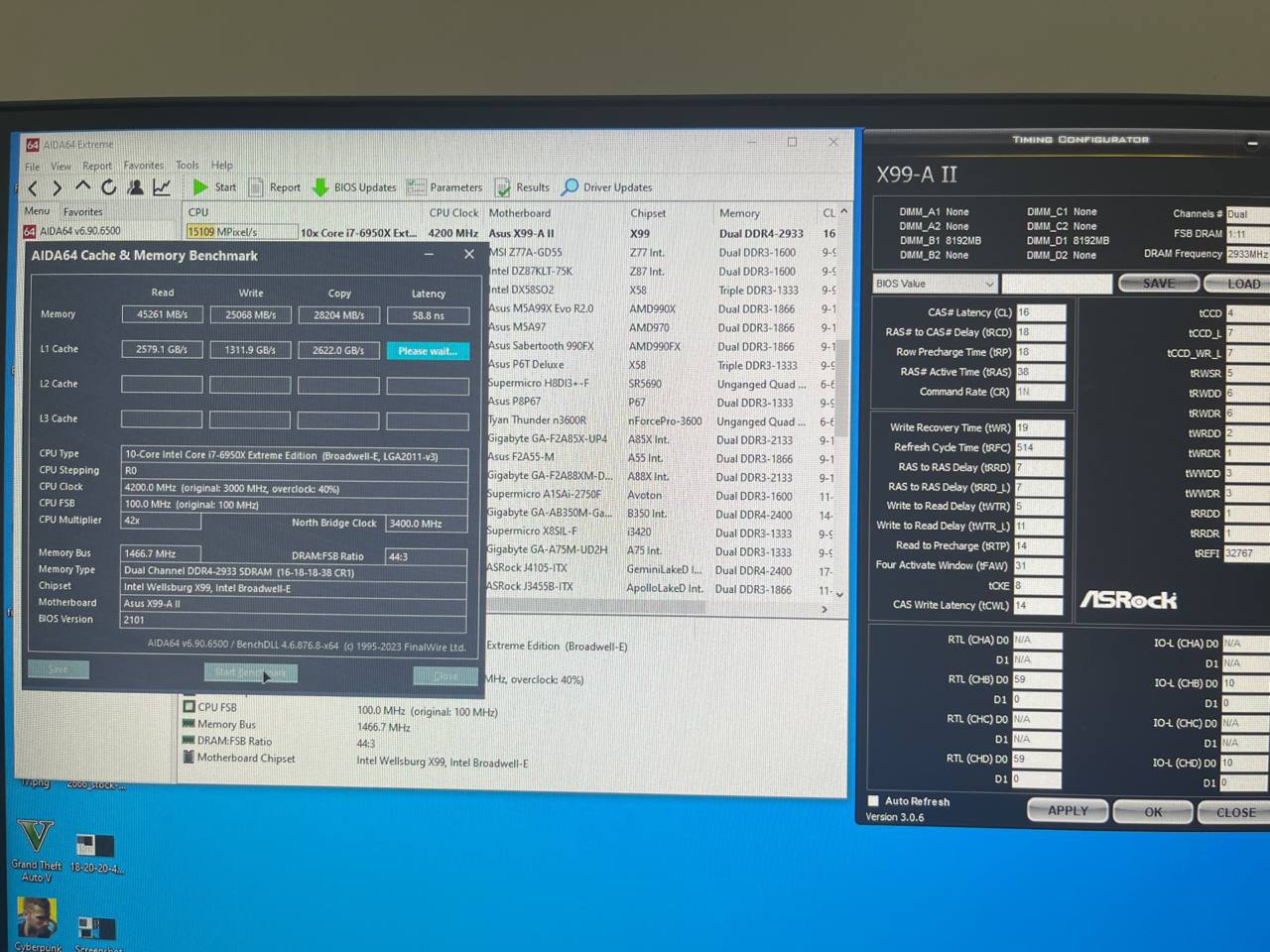
Task: Click the Row Precharge Time (tRP) field
Action: pos(1040,352)
